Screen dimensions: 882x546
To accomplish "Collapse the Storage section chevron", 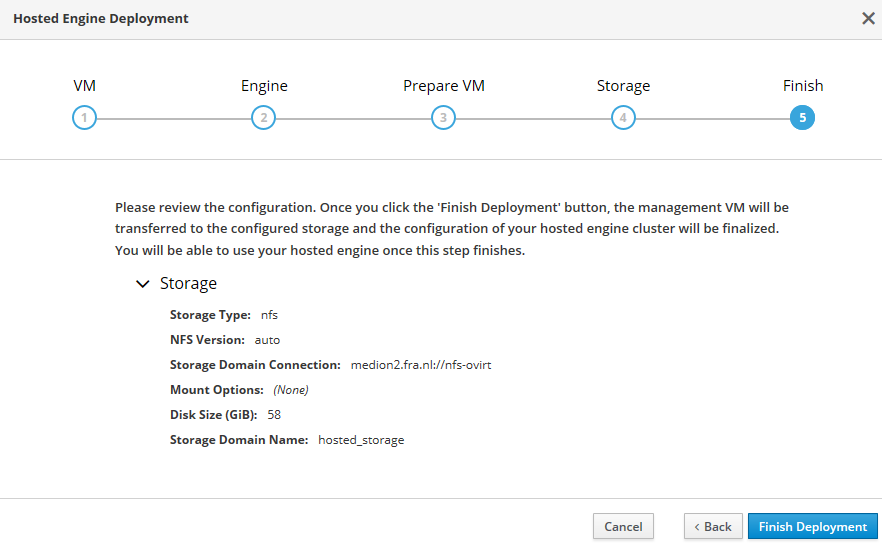I will [142, 284].
